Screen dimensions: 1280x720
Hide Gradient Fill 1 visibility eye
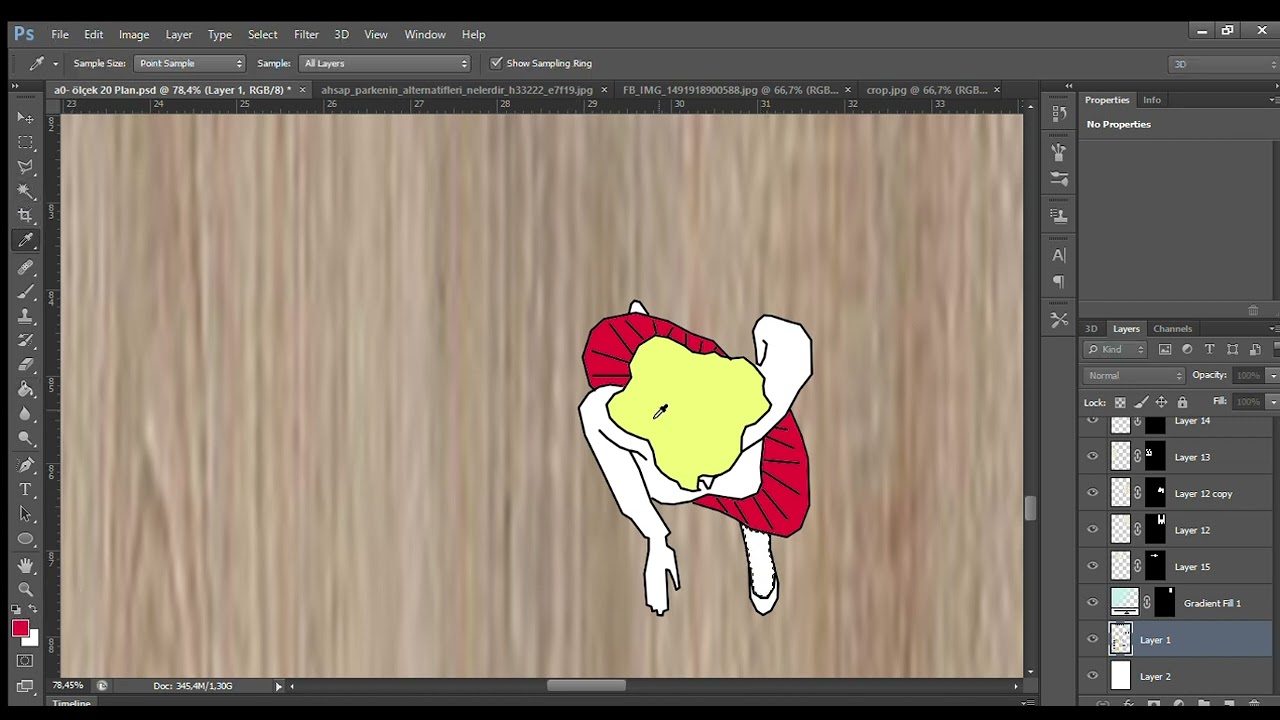click(1092, 603)
